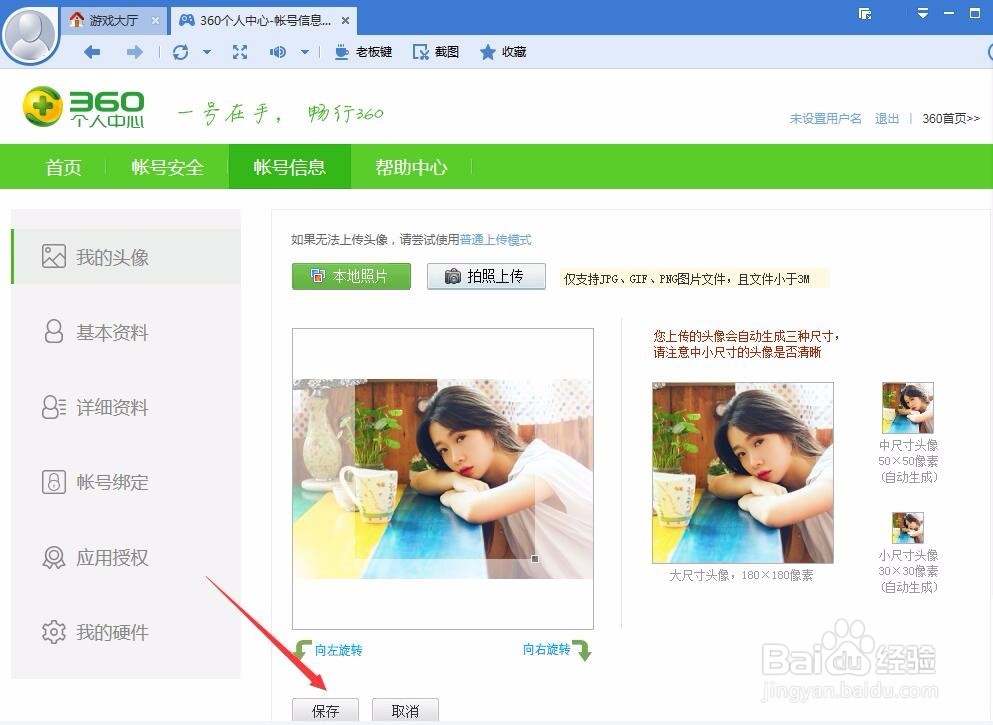Click the 360 个人中心 logo
Screen dimensions: 993x725
pyautogui.click(x=84, y=107)
